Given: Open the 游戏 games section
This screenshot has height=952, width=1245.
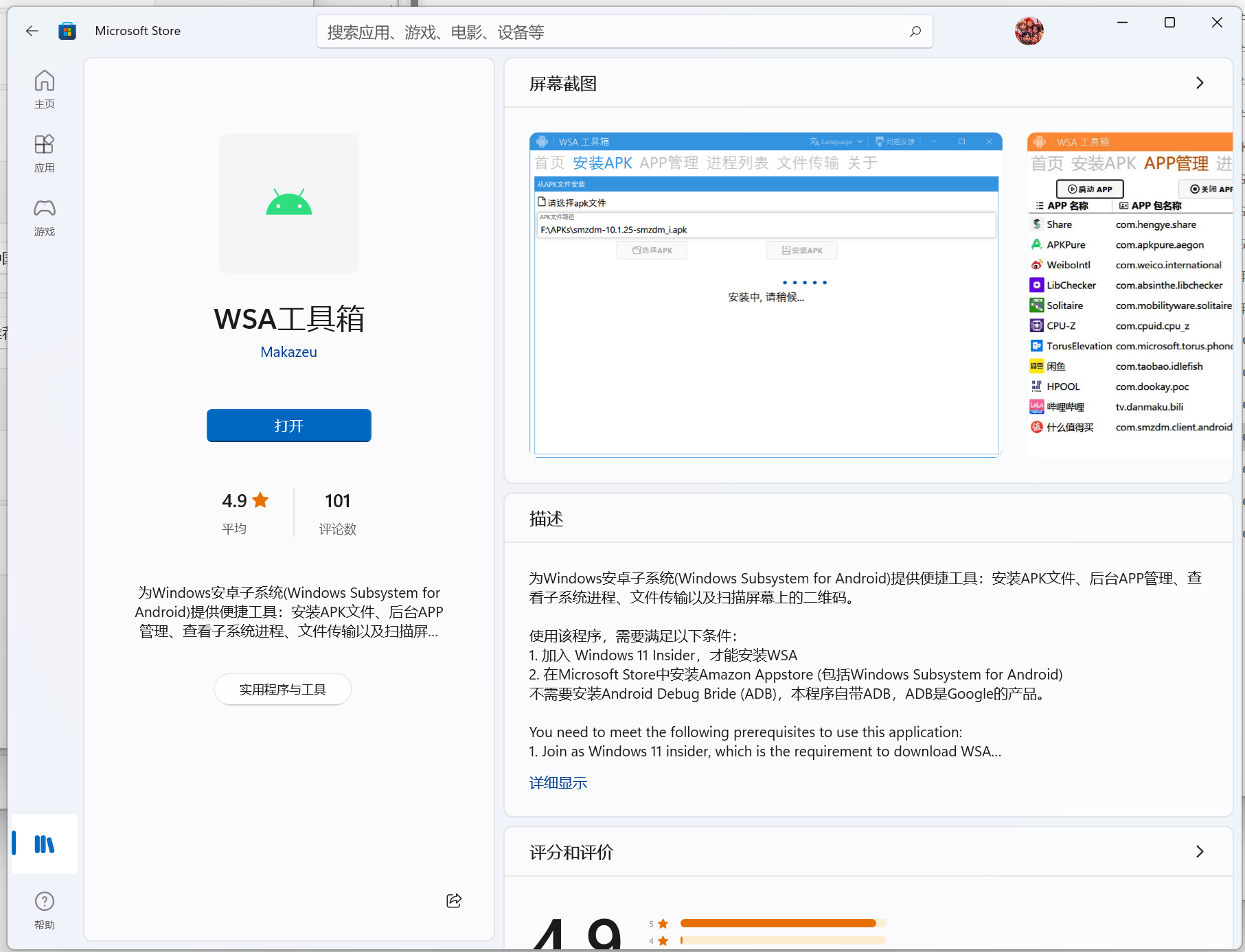Looking at the screenshot, I should tap(45, 217).
